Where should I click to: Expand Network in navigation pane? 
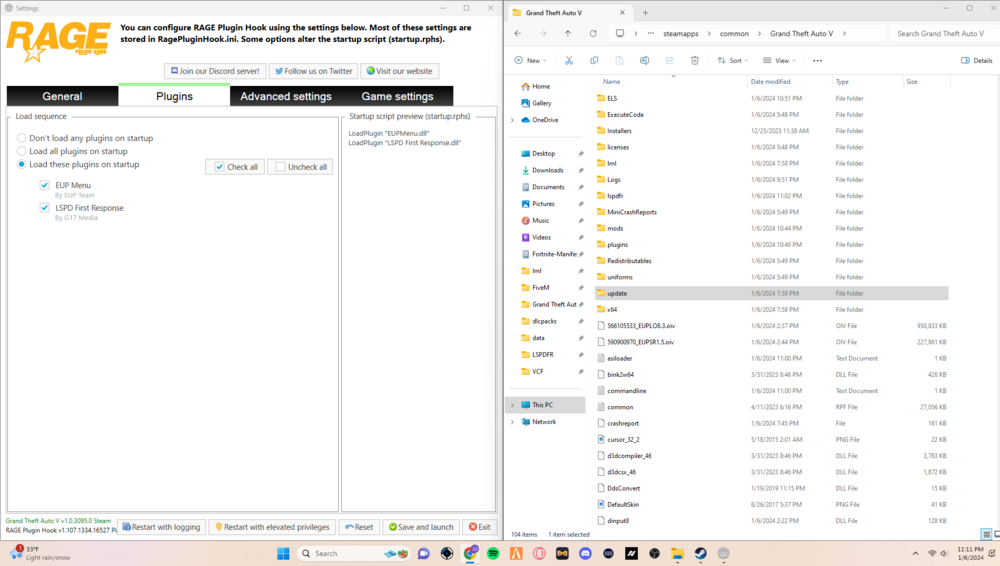pyautogui.click(x=512, y=422)
